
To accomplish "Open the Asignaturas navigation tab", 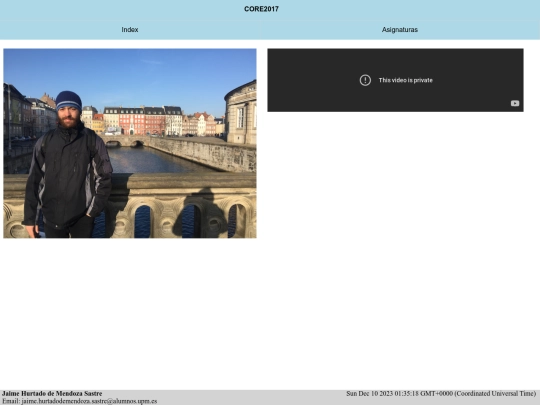I will pos(399,30).
